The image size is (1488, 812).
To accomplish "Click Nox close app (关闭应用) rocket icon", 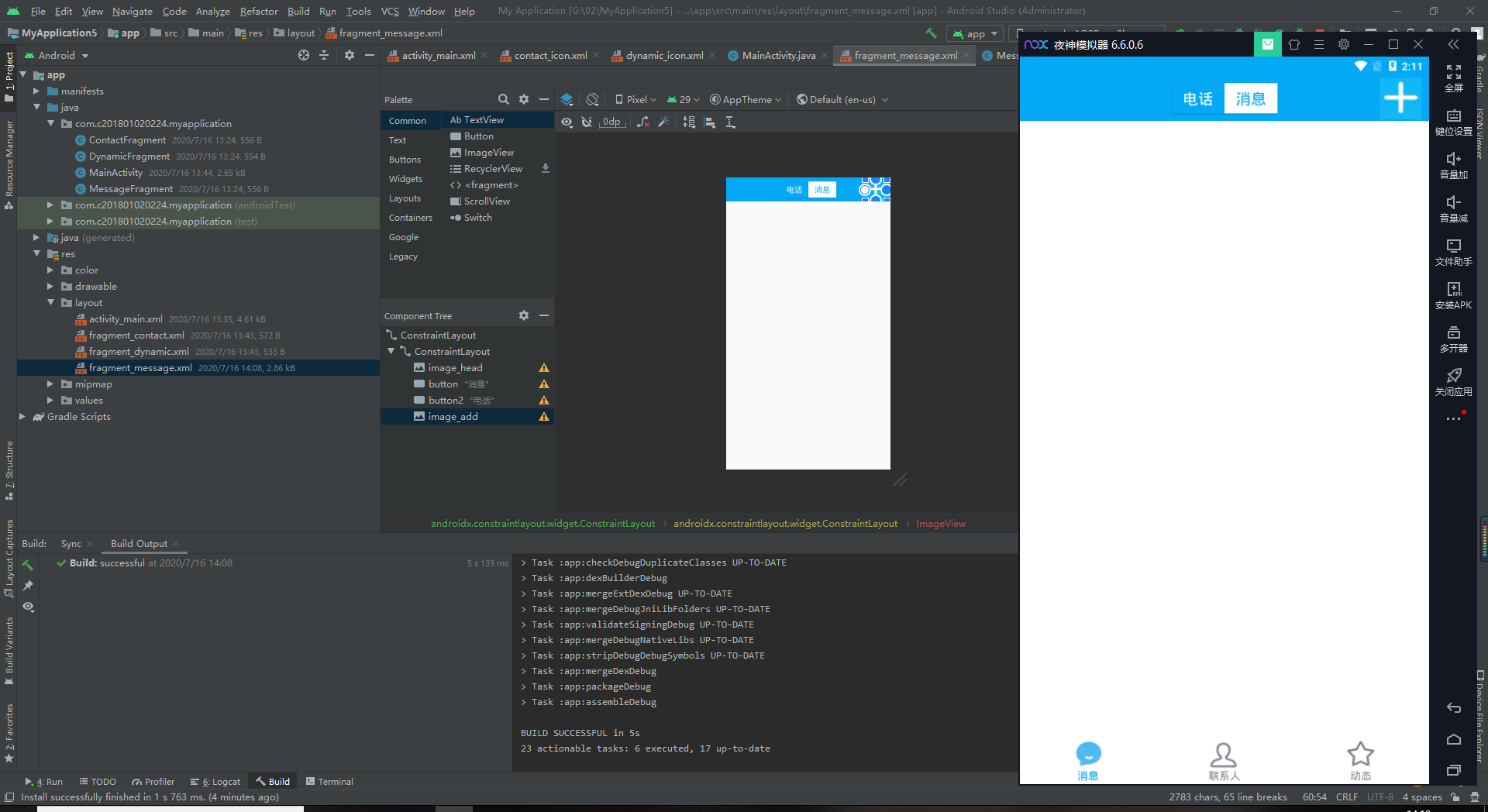I will click(1454, 382).
